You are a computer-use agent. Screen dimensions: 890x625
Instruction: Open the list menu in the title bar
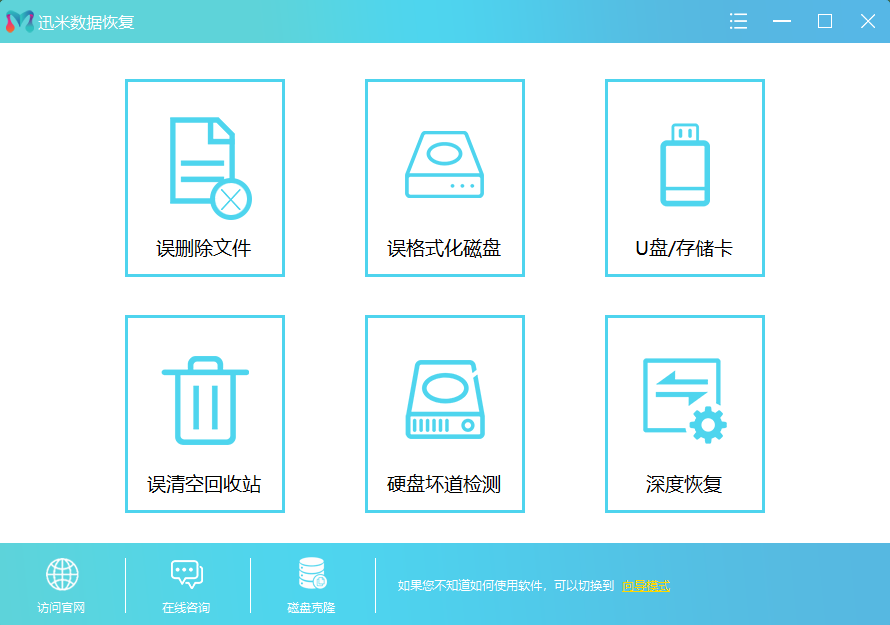click(x=738, y=20)
